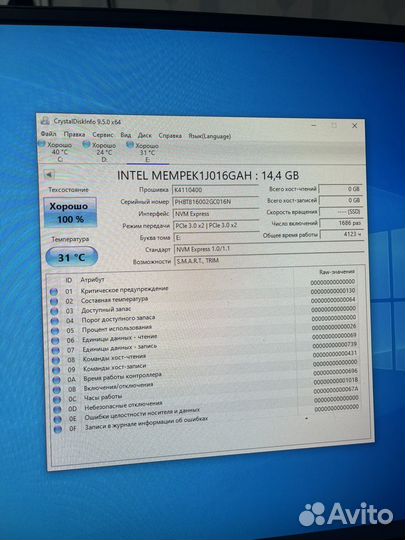Click the status icon of attribute 0E

pos(58,419)
